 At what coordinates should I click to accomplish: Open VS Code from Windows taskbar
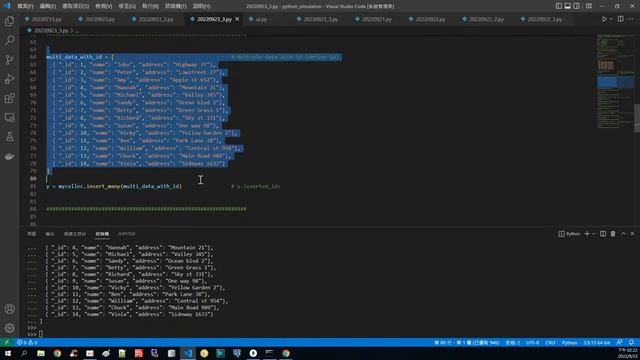188,353
